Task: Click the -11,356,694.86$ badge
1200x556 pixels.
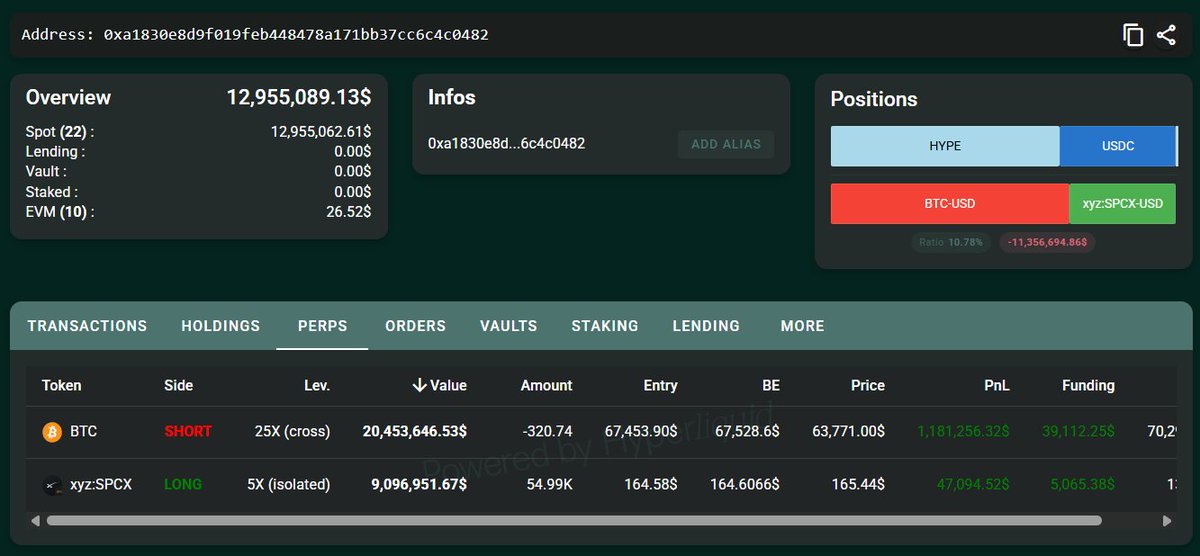Action: 1048,242
